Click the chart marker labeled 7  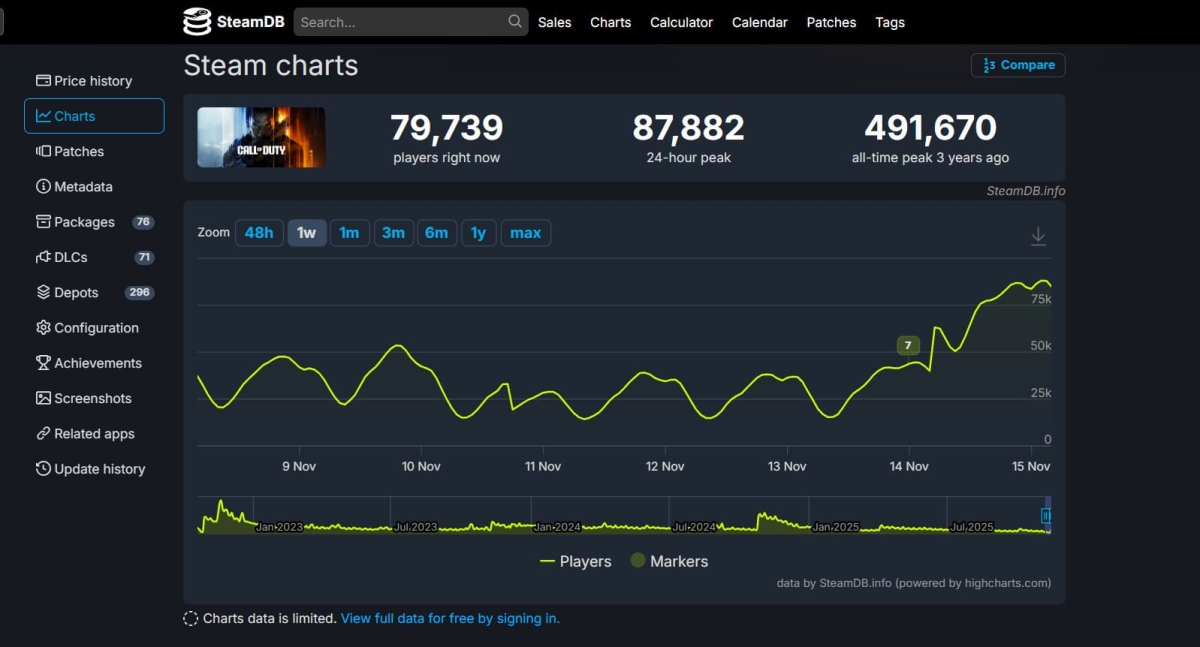click(908, 346)
